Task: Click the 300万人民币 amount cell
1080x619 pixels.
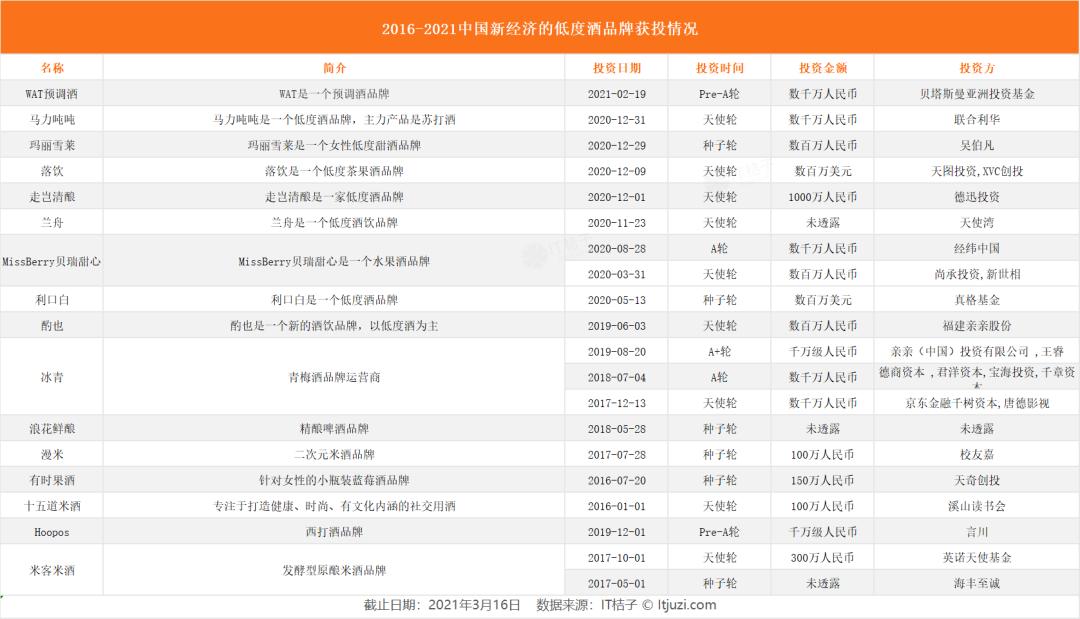Action: (x=822, y=558)
